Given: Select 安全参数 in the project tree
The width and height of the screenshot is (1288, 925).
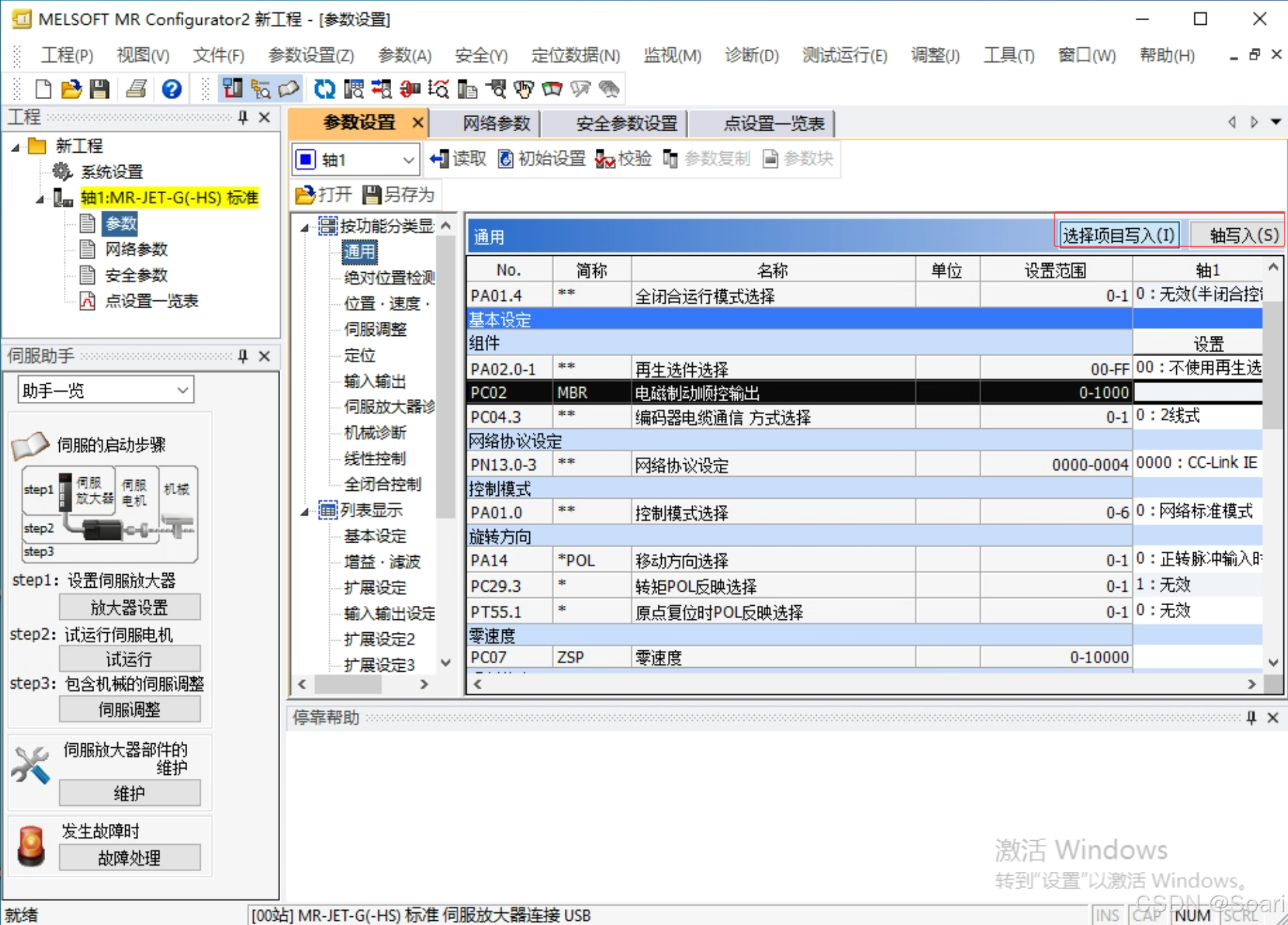Looking at the screenshot, I should tap(136, 275).
